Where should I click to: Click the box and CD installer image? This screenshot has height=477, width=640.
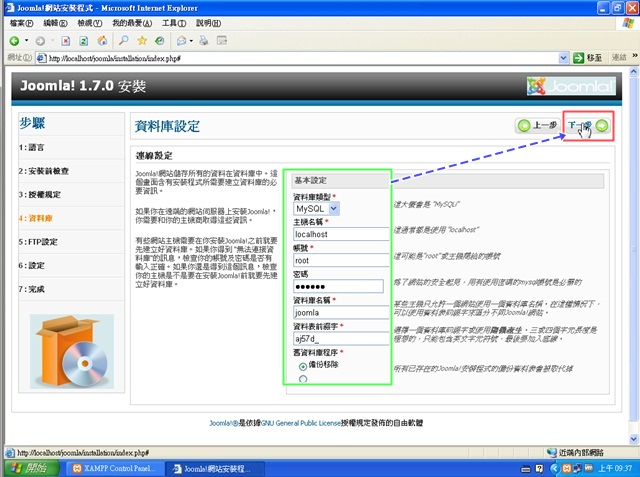point(71,352)
